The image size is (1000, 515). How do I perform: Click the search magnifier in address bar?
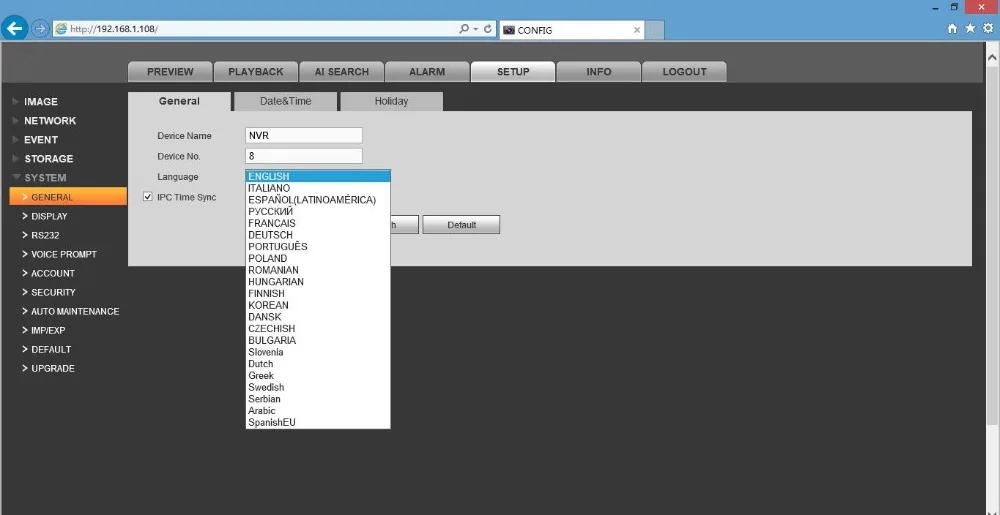coord(464,29)
